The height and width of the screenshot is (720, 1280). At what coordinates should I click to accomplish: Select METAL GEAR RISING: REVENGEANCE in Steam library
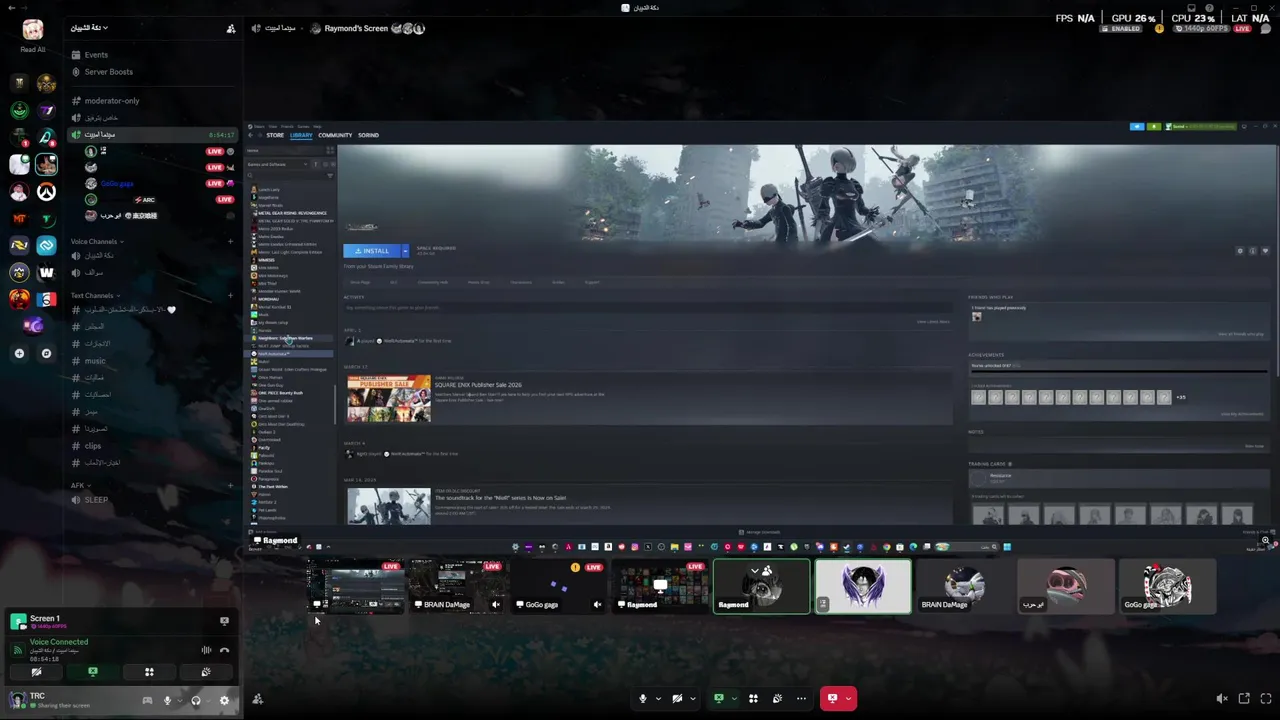[x=292, y=213]
